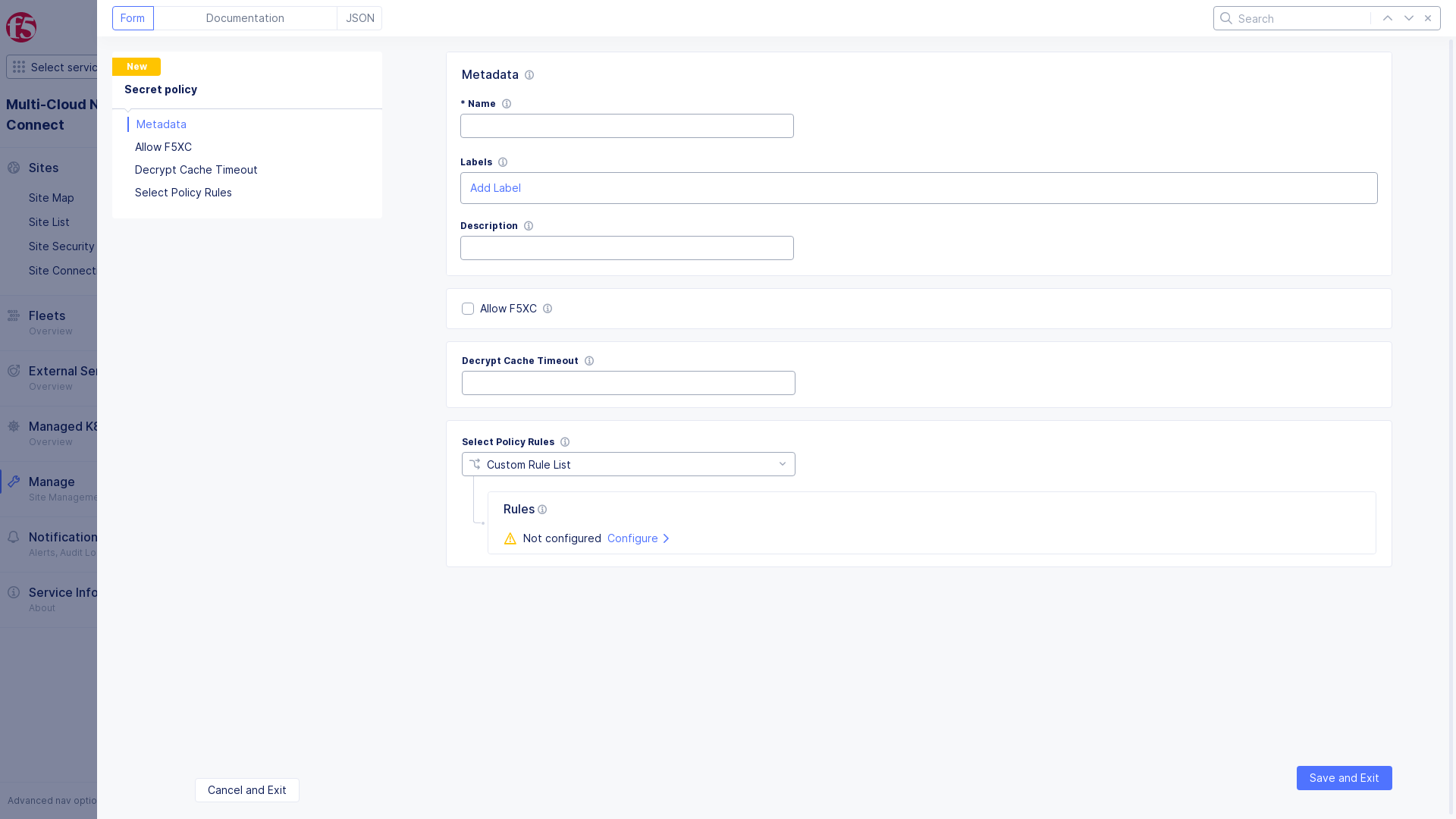Jump to Decrypt Cache Timeout section
1456x819 pixels.
click(196, 170)
